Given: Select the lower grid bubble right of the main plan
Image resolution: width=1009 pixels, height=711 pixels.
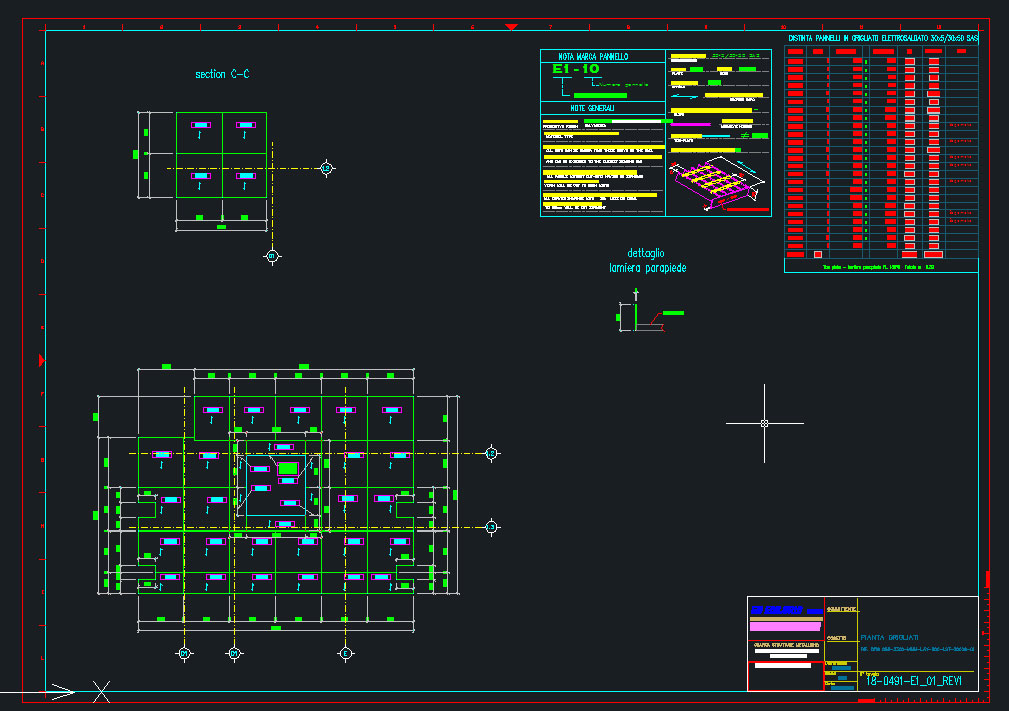Looking at the screenshot, I should [x=492, y=527].
